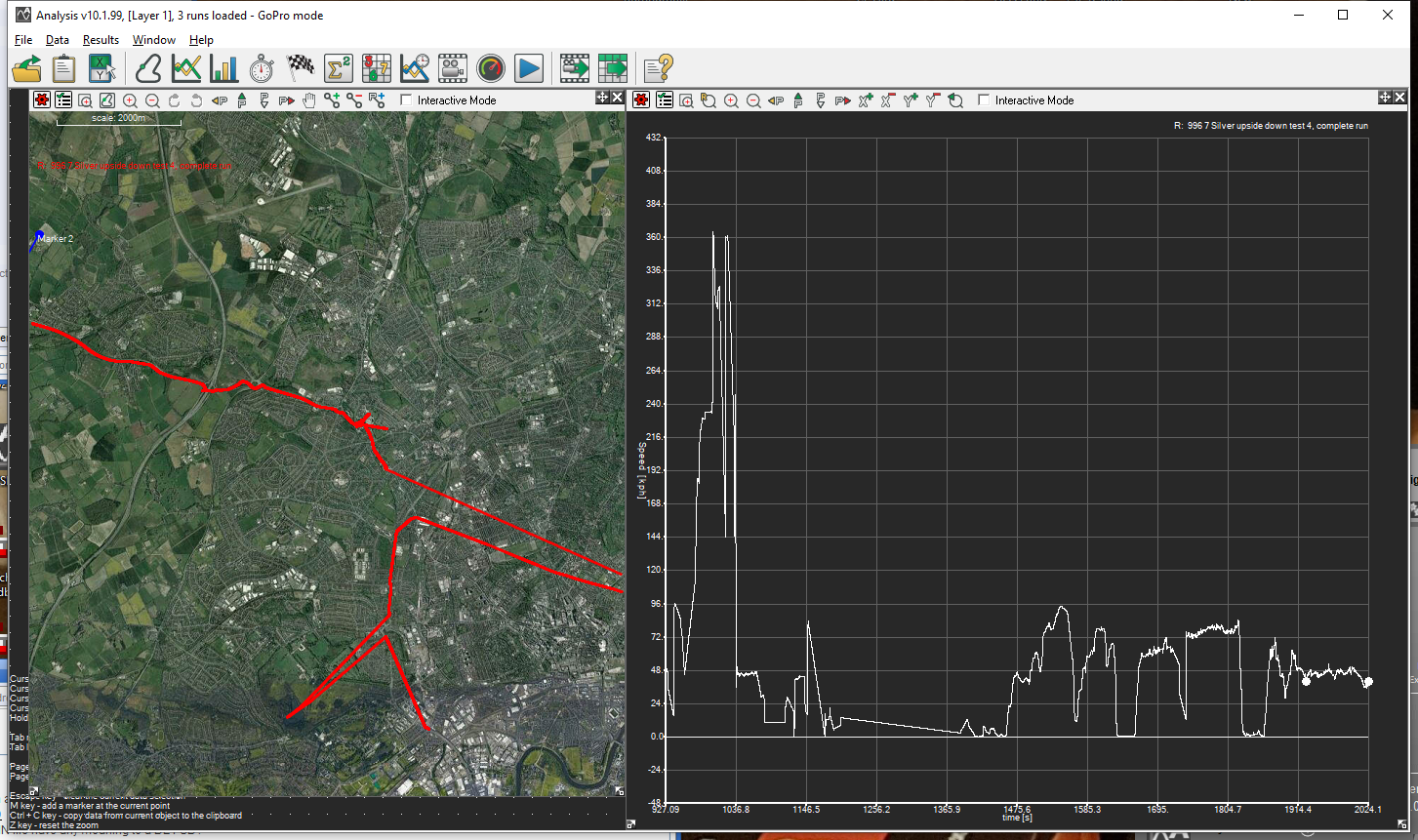
Task: Open the graph panel checklist options icon
Action: pos(665,100)
